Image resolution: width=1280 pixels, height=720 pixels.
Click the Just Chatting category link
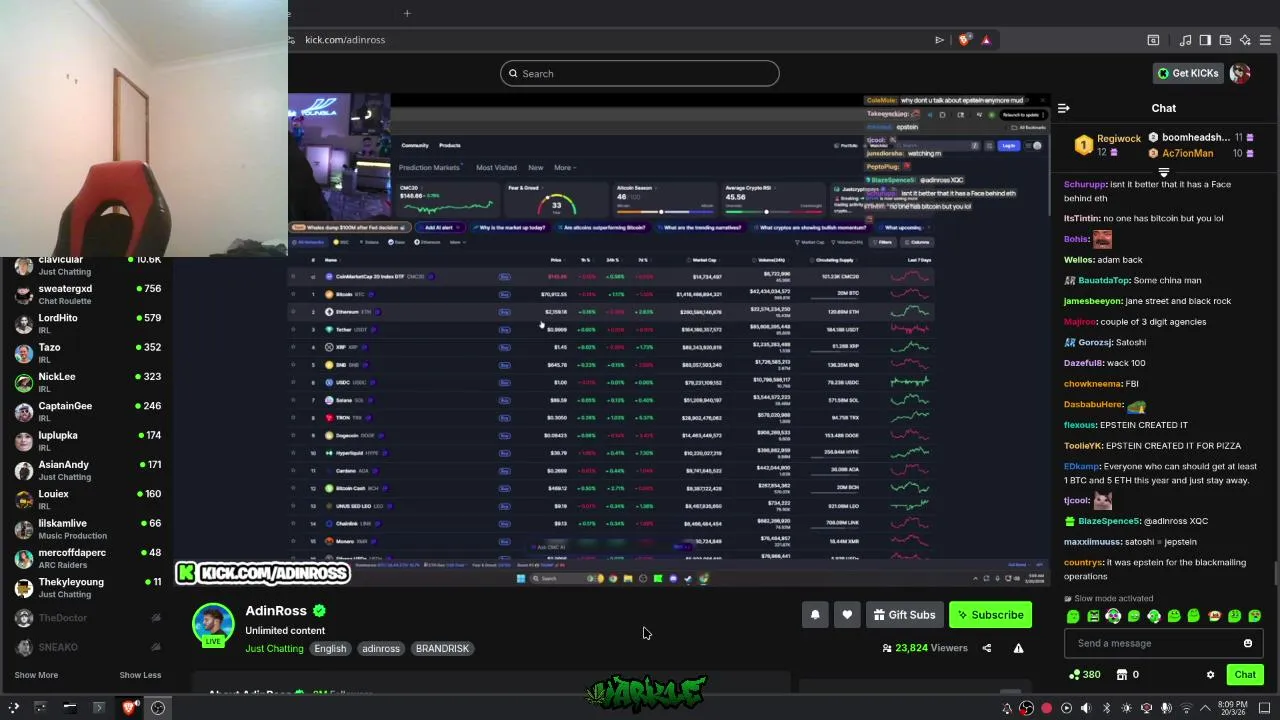(274, 648)
